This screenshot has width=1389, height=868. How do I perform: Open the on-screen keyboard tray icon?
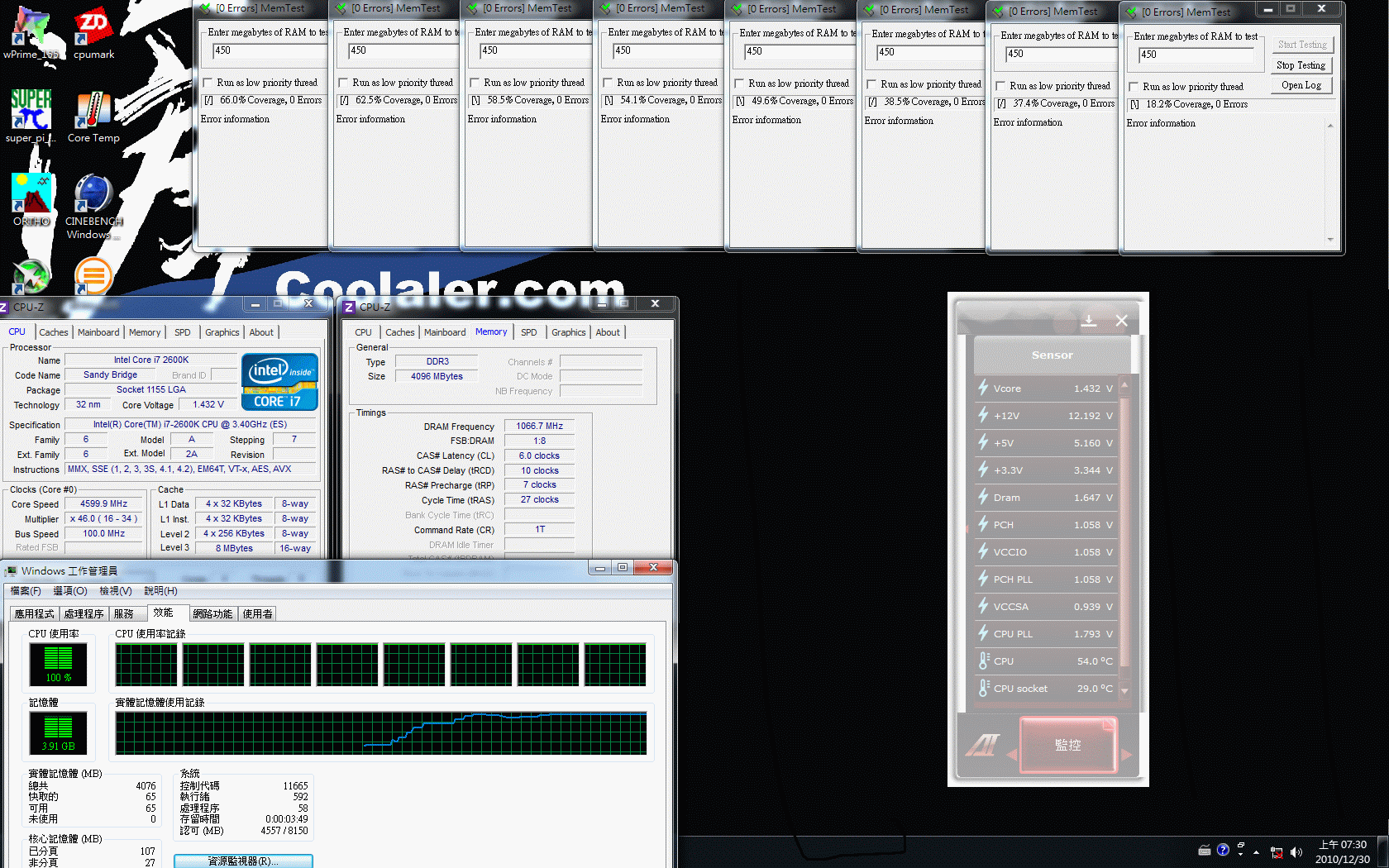pos(1205,851)
